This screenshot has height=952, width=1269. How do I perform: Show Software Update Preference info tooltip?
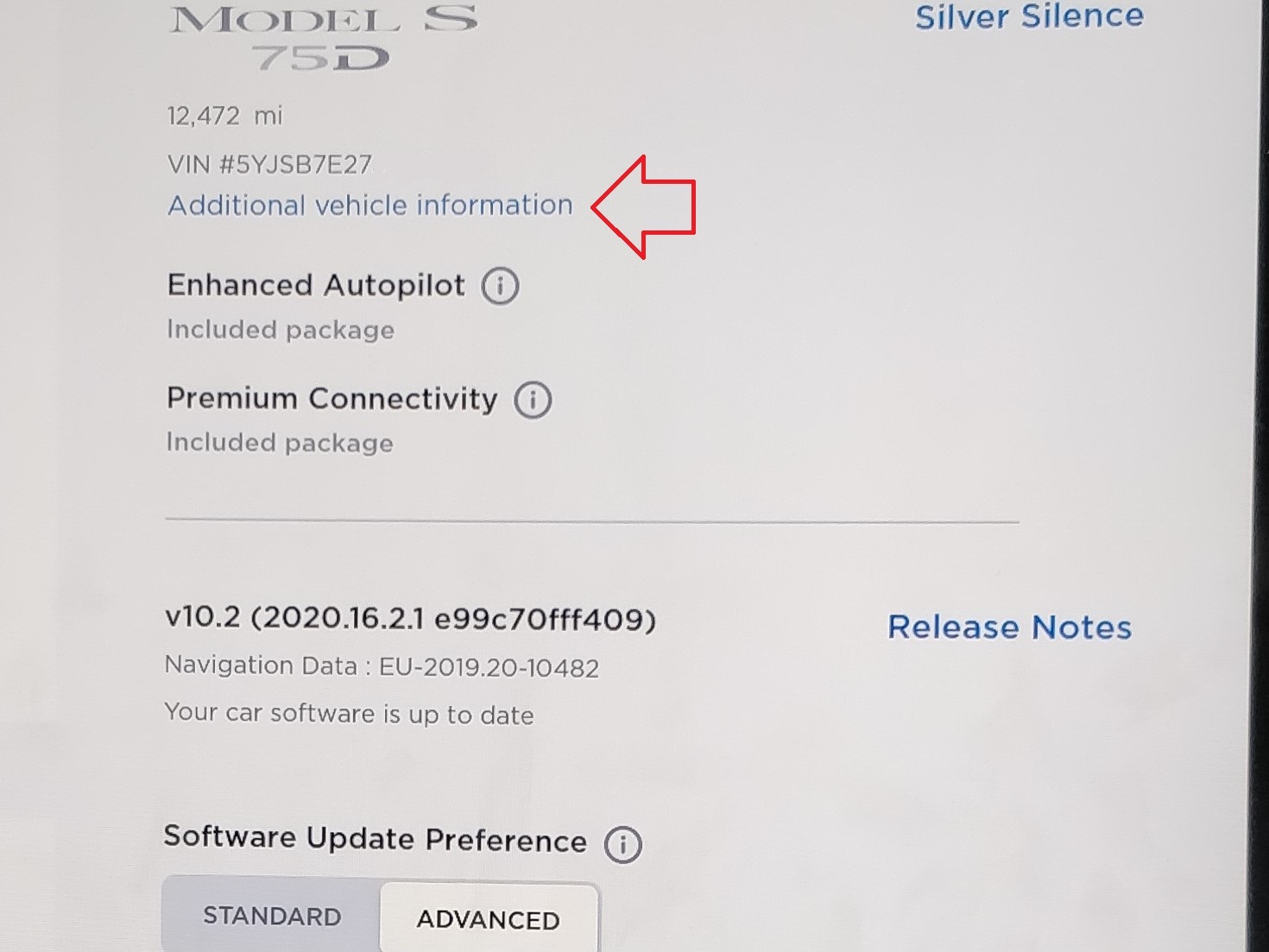622,844
